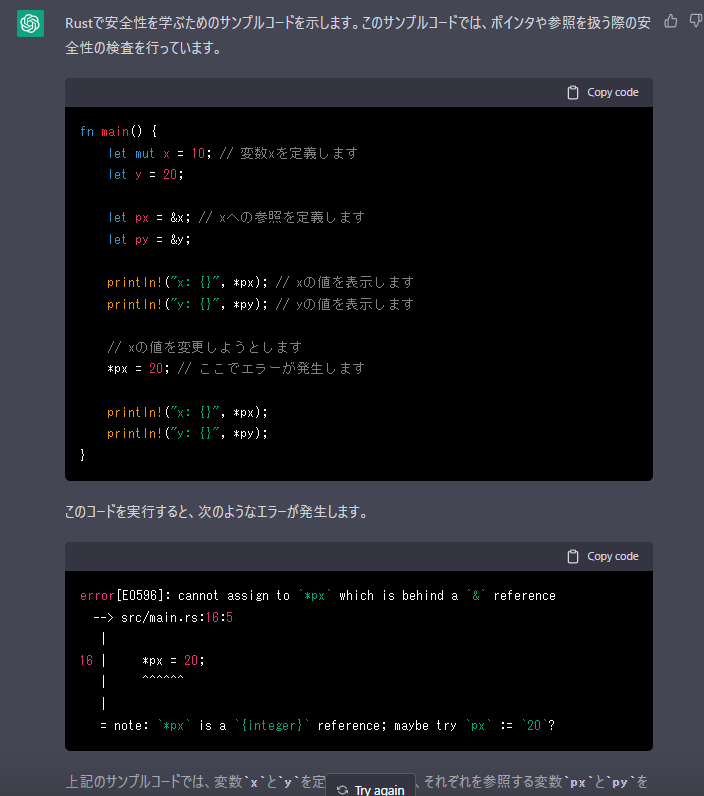Give the response a thumbs up

(x=671, y=21)
